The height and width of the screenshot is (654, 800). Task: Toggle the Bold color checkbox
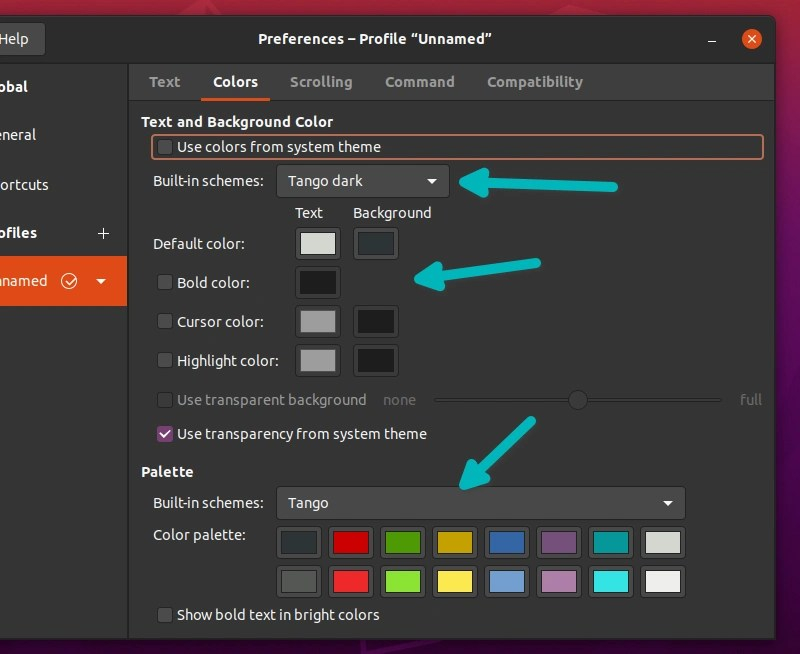click(165, 283)
